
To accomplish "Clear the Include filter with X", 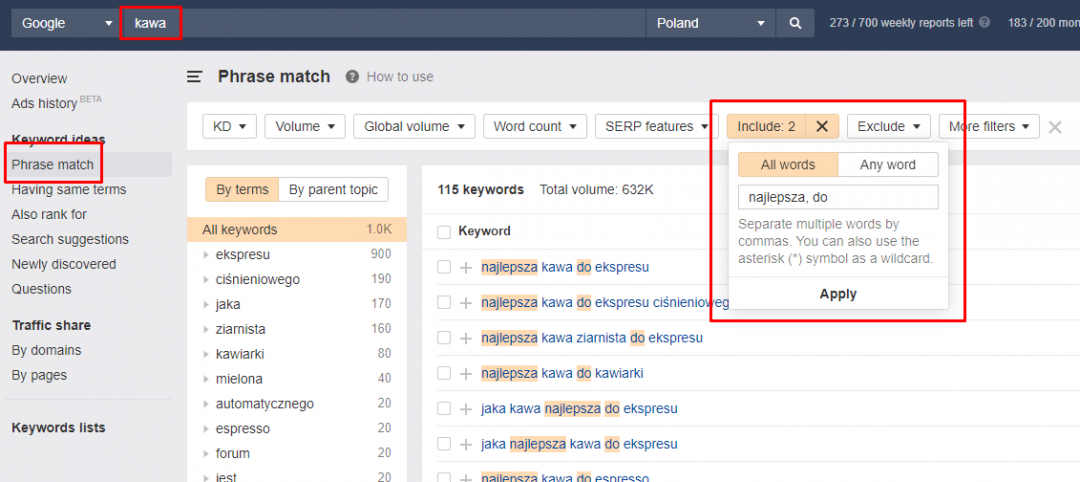I will tap(822, 126).
